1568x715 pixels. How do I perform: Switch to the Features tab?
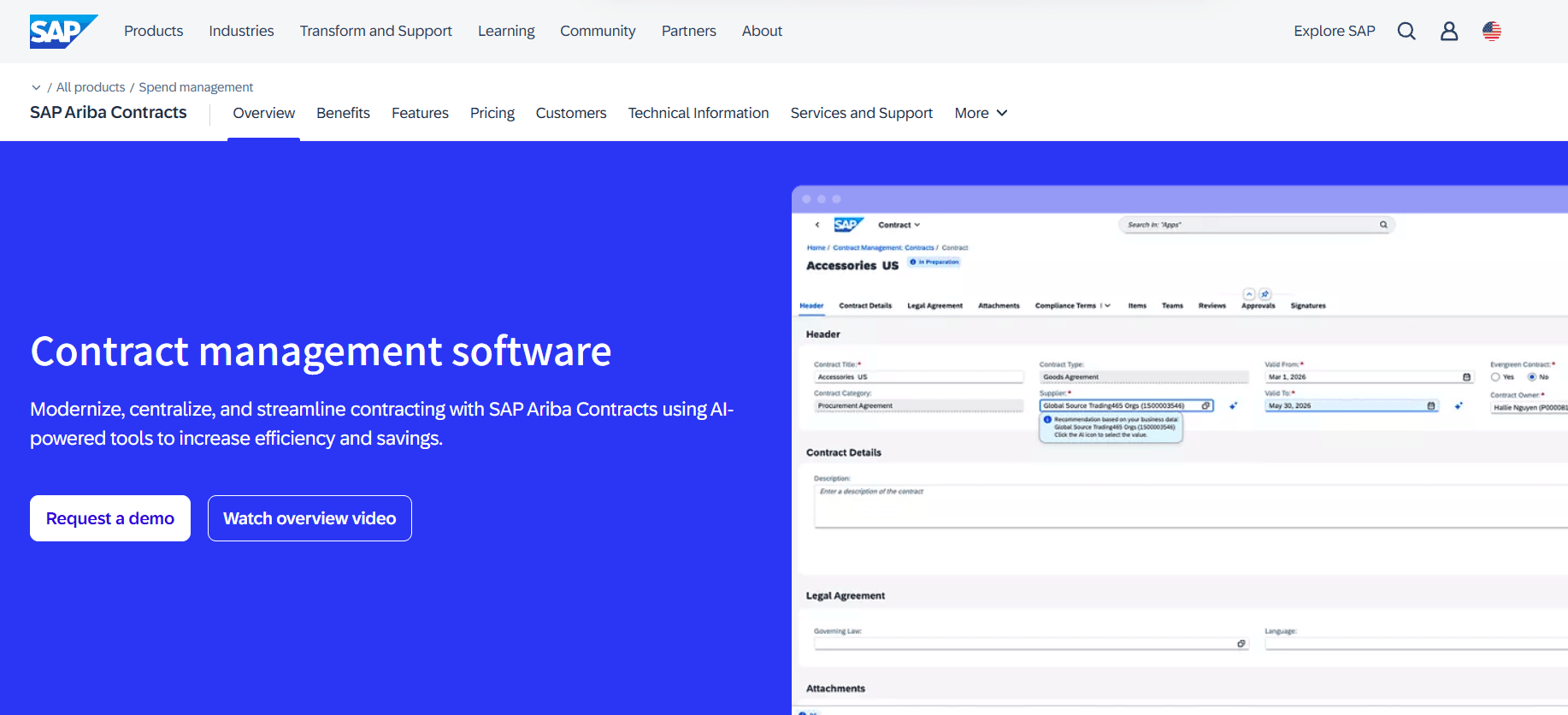[420, 113]
